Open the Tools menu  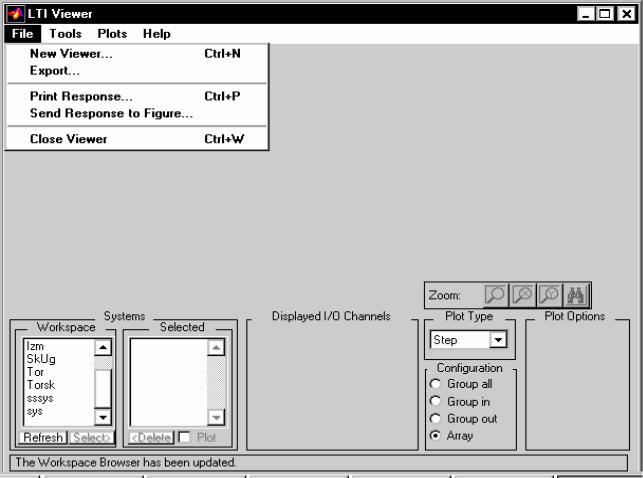(65, 34)
